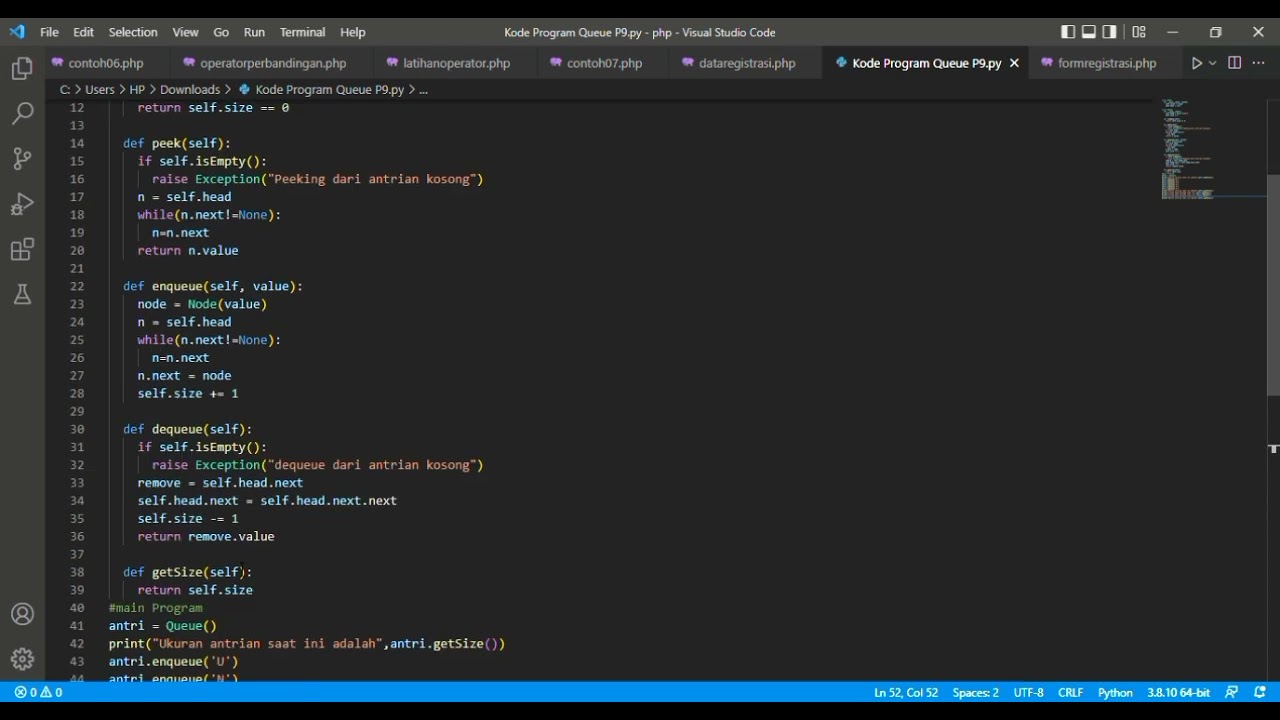The image size is (1280, 720).
Task: Open the Search view icon
Action: click(22, 113)
